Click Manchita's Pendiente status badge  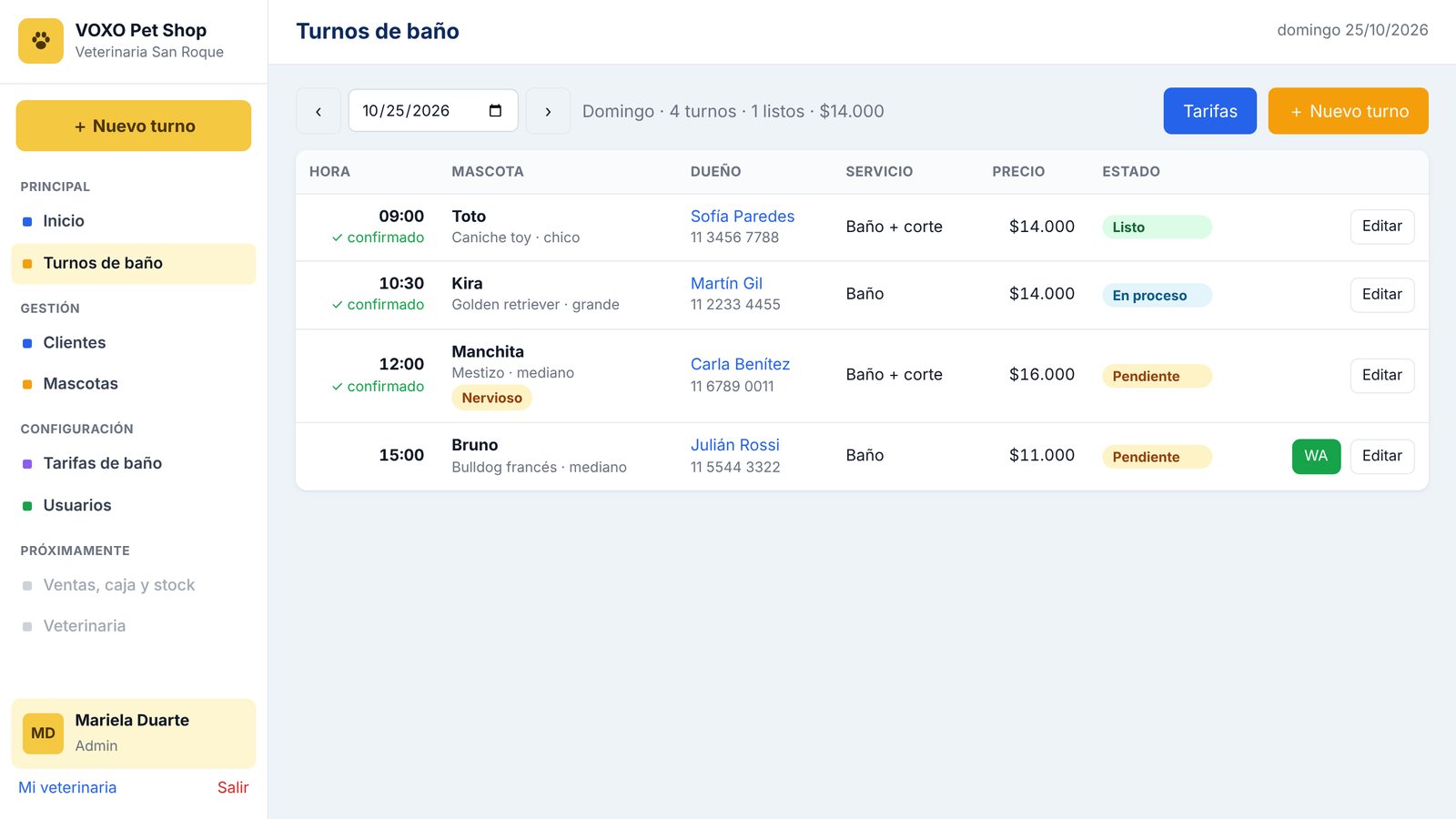pos(1157,376)
